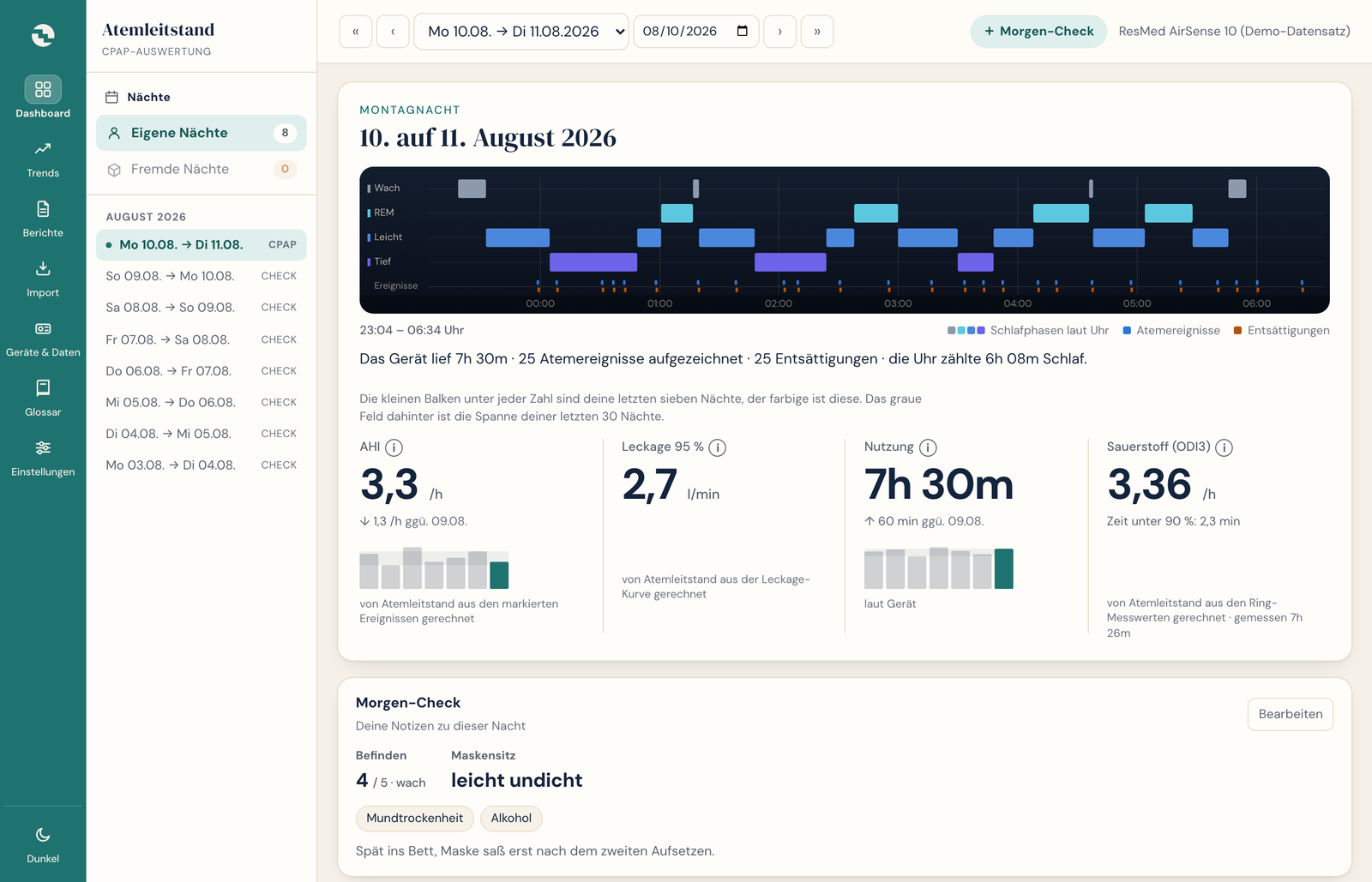
Task: Open Einstellungen in the sidebar
Action: pyautogui.click(x=43, y=459)
